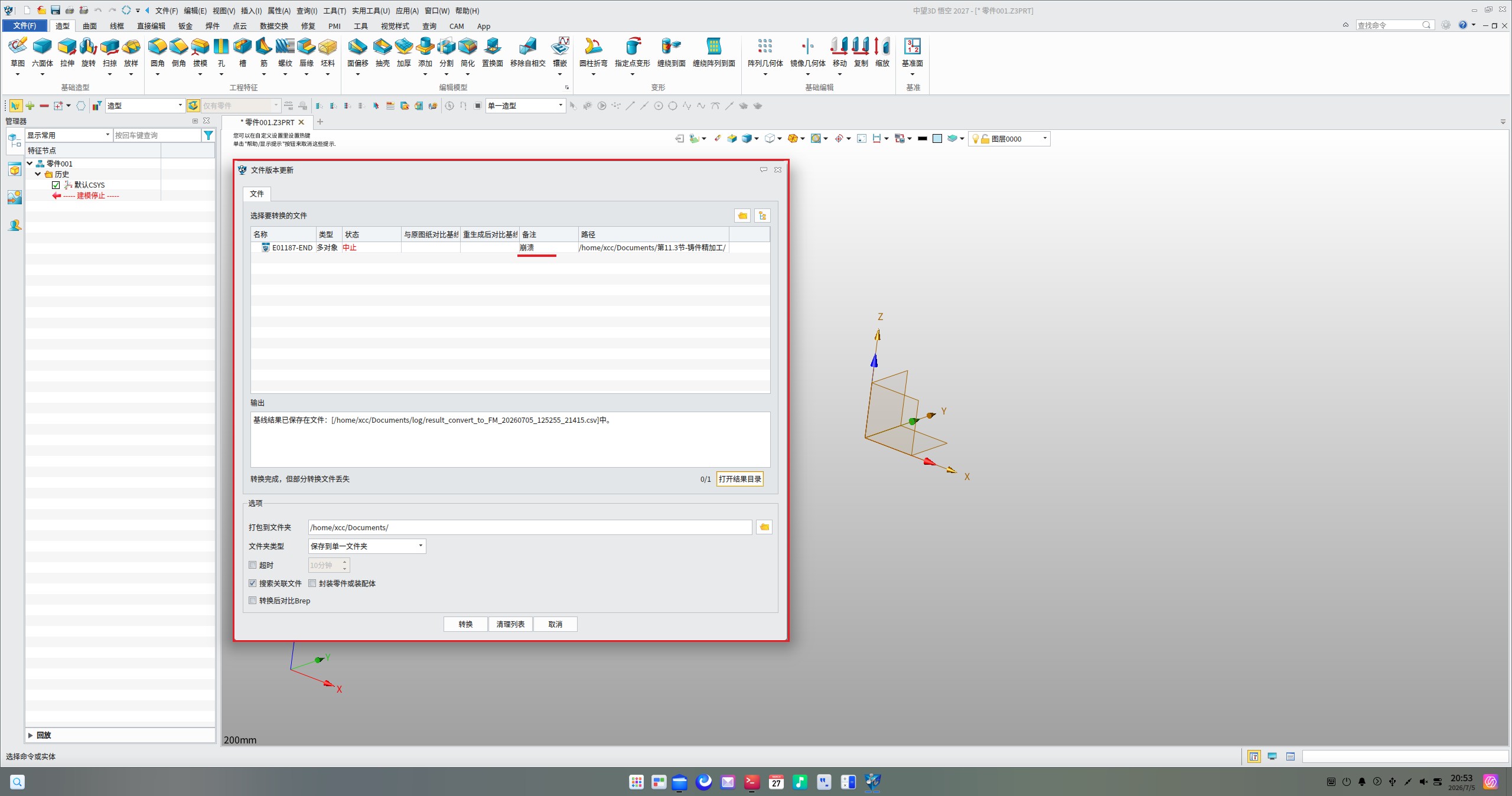Select the 草图 sketch tool

[18, 52]
